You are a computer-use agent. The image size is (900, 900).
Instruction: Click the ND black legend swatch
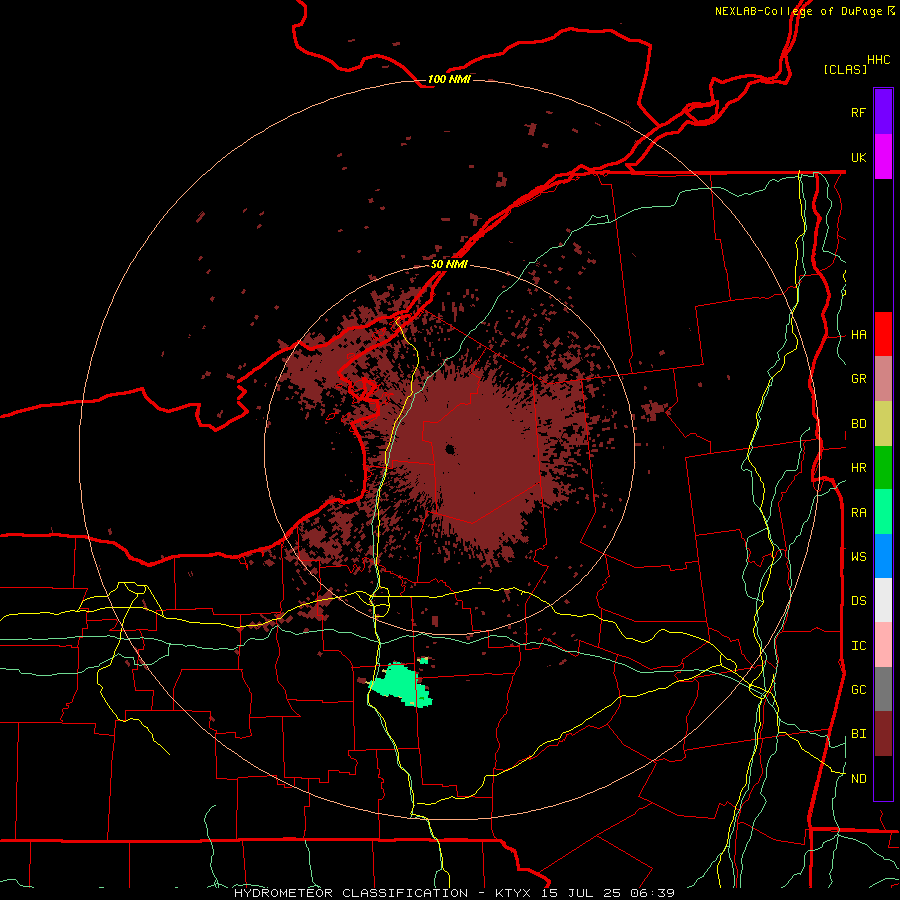[x=883, y=778]
